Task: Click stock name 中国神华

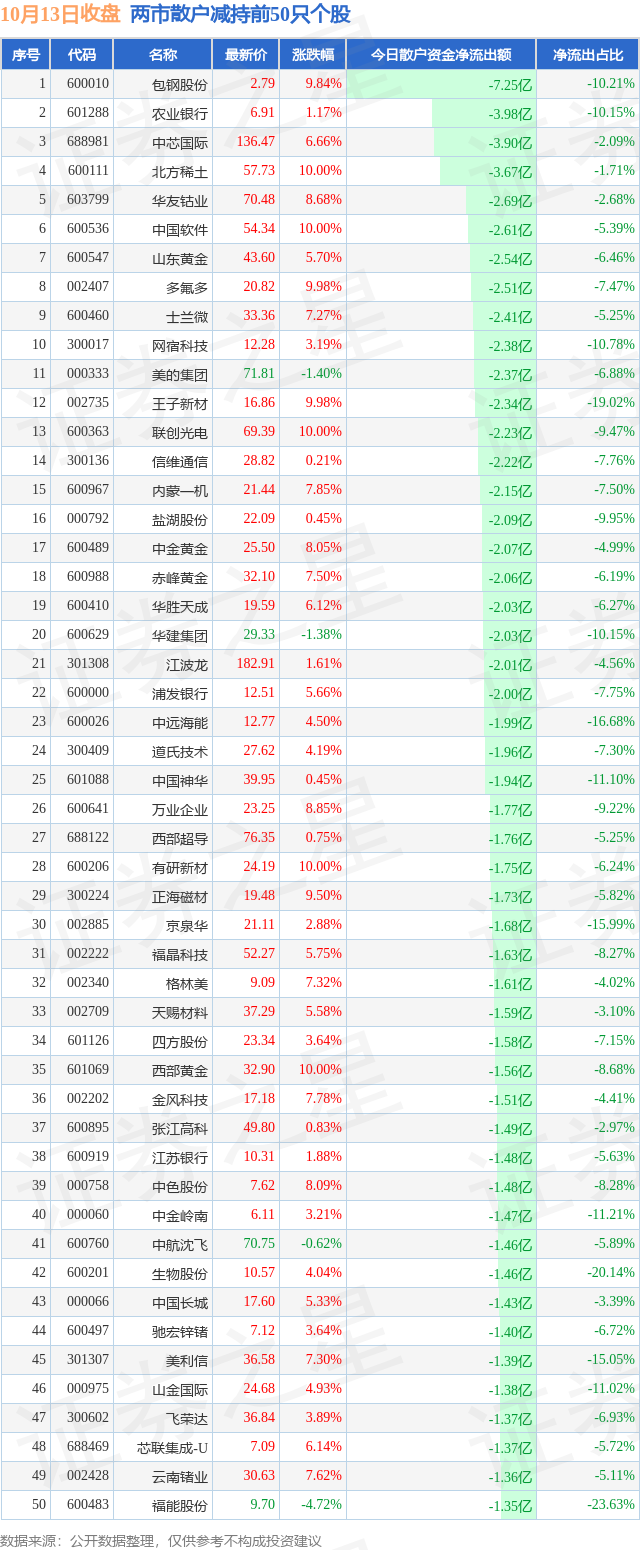Action: click(180, 781)
